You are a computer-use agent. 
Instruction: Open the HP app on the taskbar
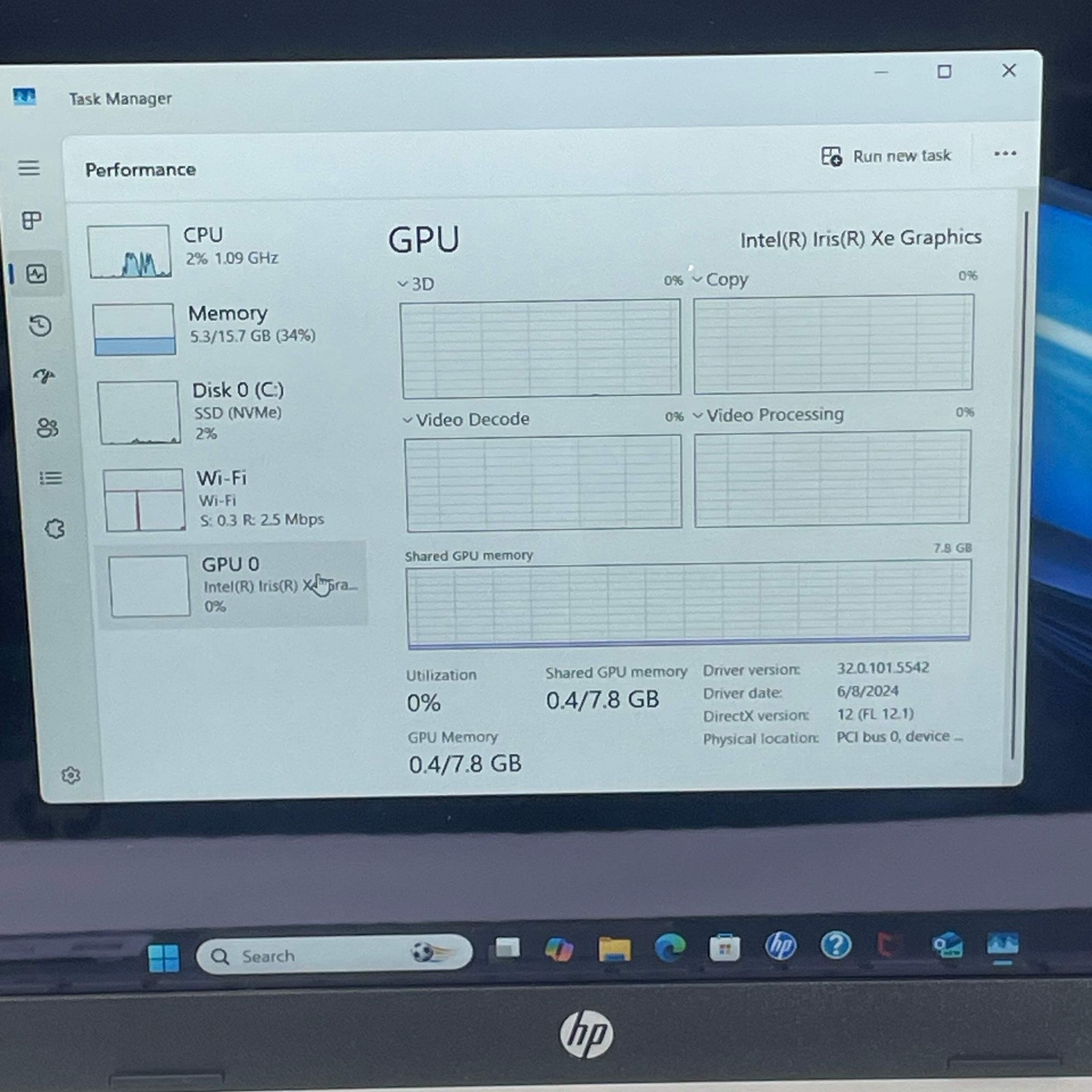point(781,946)
